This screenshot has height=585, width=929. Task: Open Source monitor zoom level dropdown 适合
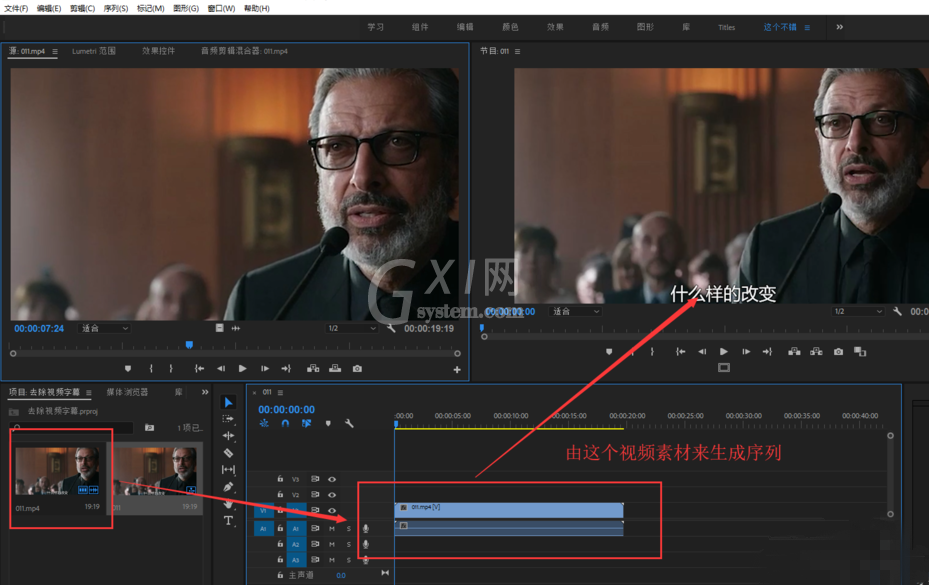coord(104,328)
